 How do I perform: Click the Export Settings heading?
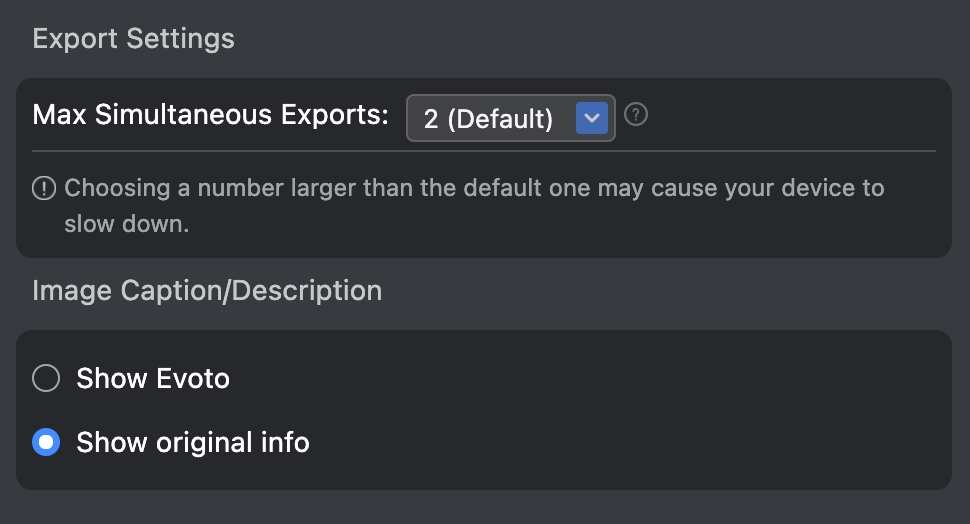coord(133,39)
